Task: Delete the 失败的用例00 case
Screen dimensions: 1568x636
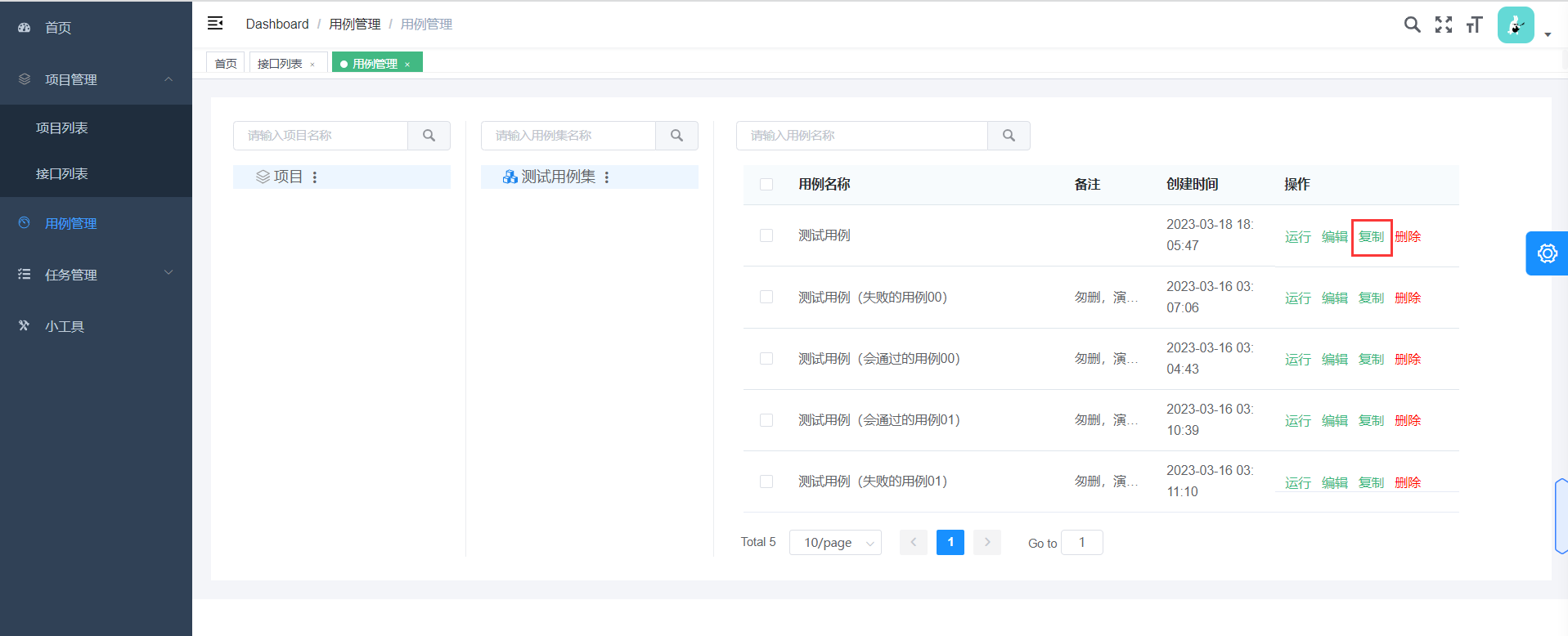Action: coord(1408,298)
